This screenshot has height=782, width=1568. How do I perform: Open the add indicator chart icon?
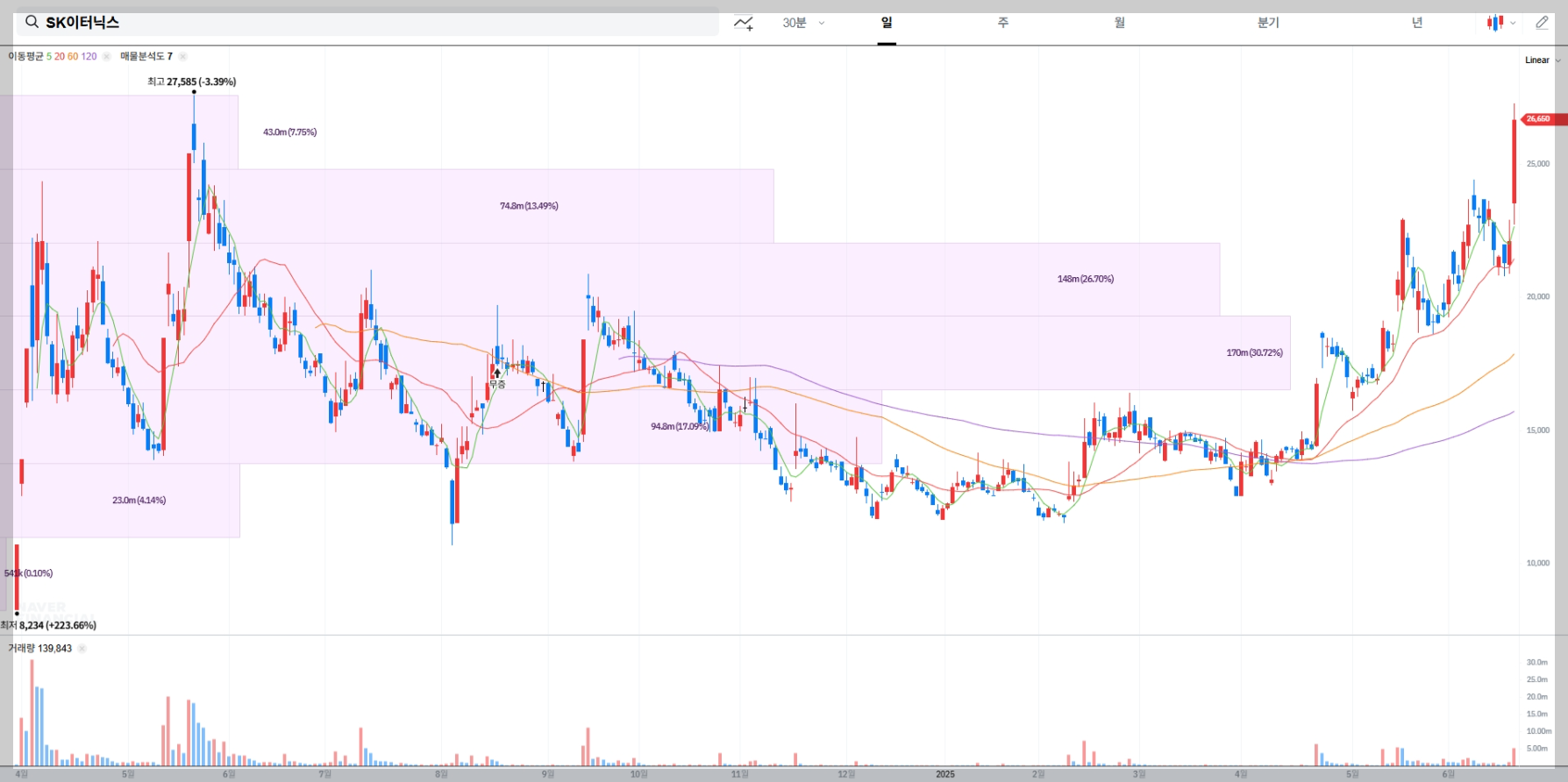pyautogui.click(x=744, y=24)
